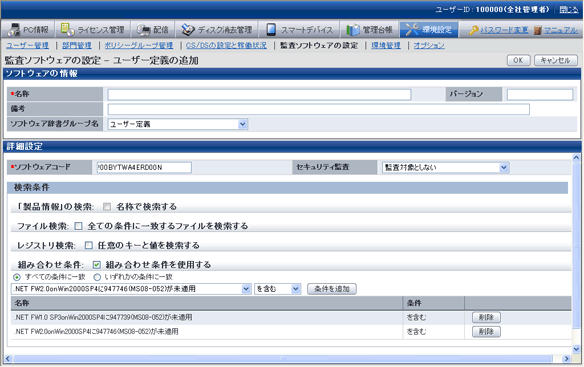This screenshot has height=367, width=584.
Task: Click the vertical scrollbar down arrow
Action: [576, 349]
